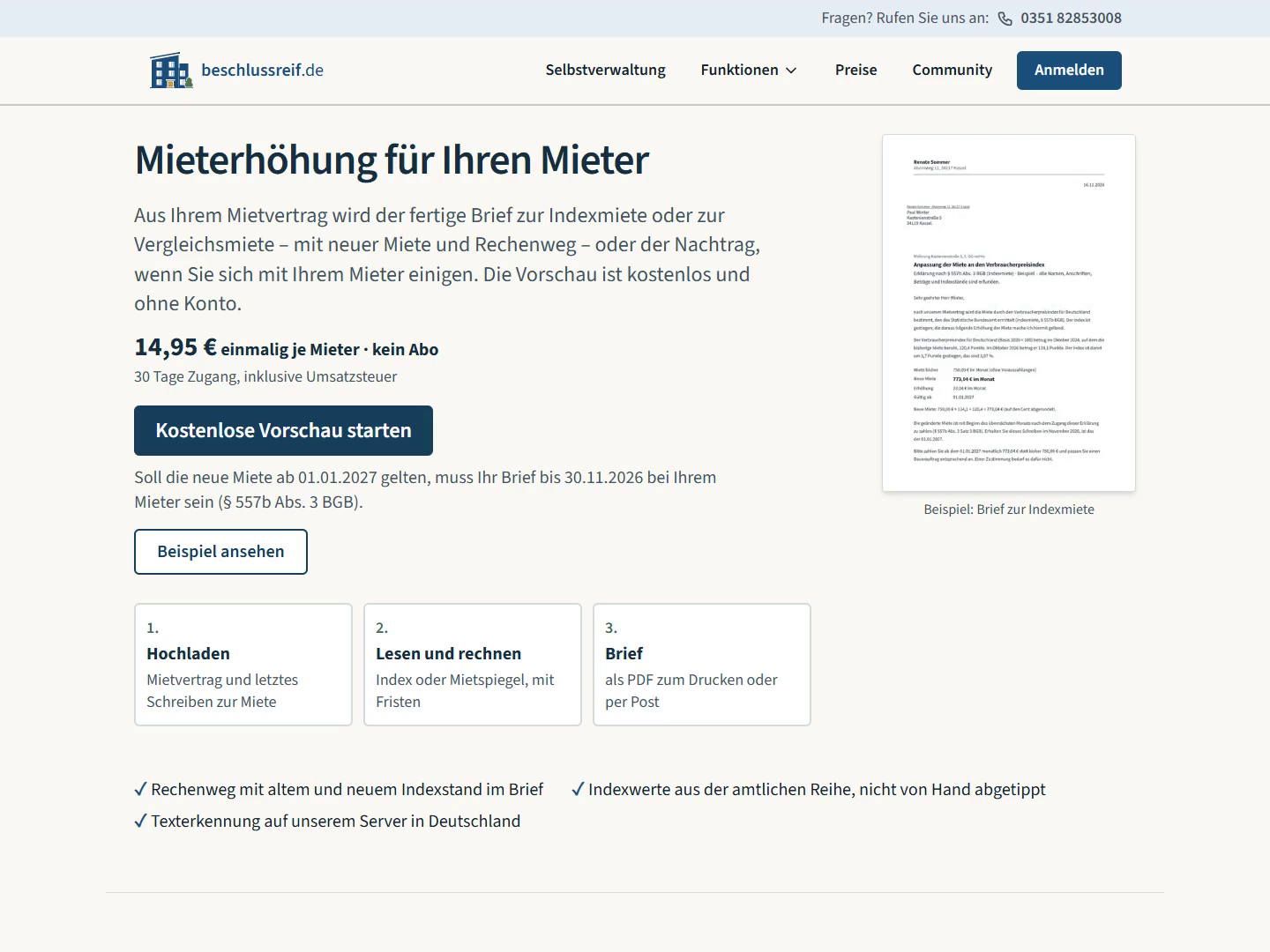Image resolution: width=1270 pixels, height=952 pixels.
Task: Click checkmark before Texterkennung auf unserem Server
Action: [140, 821]
